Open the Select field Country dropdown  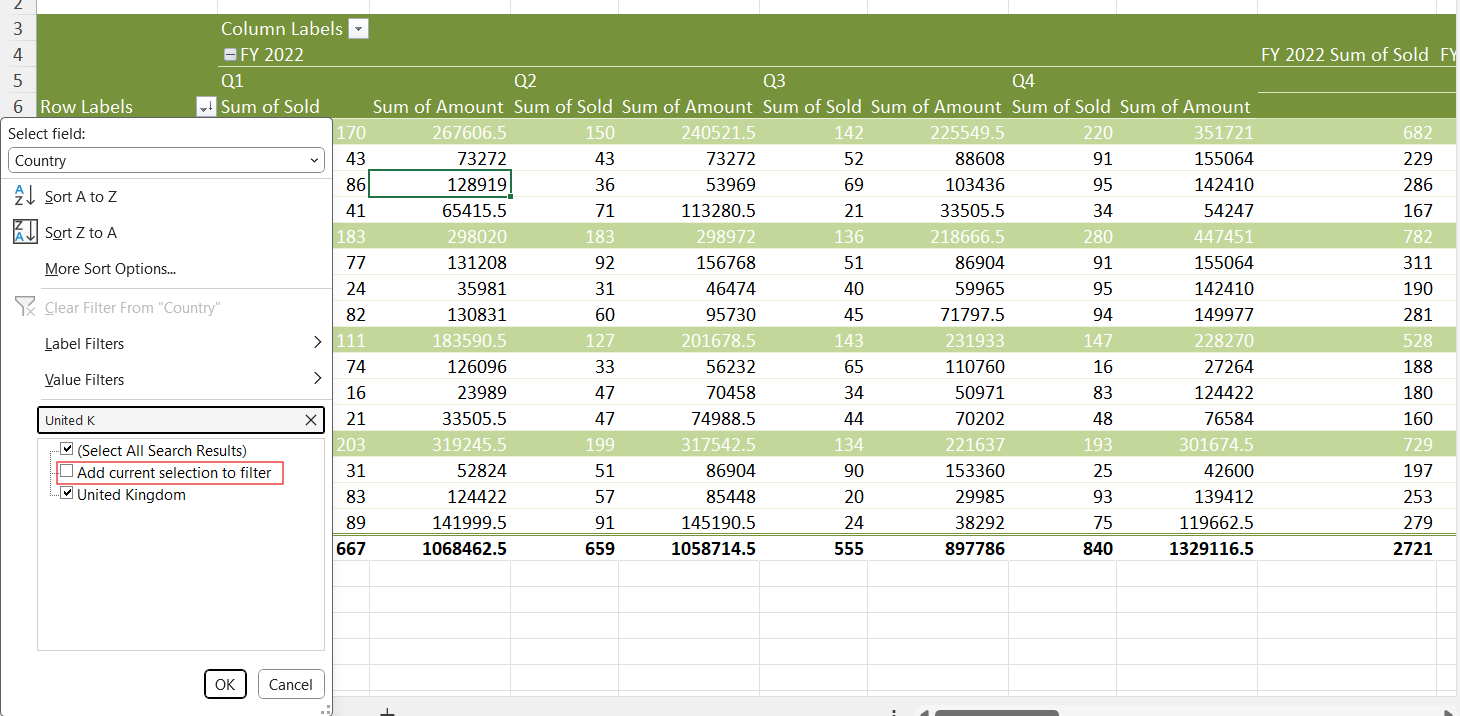(x=166, y=160)
